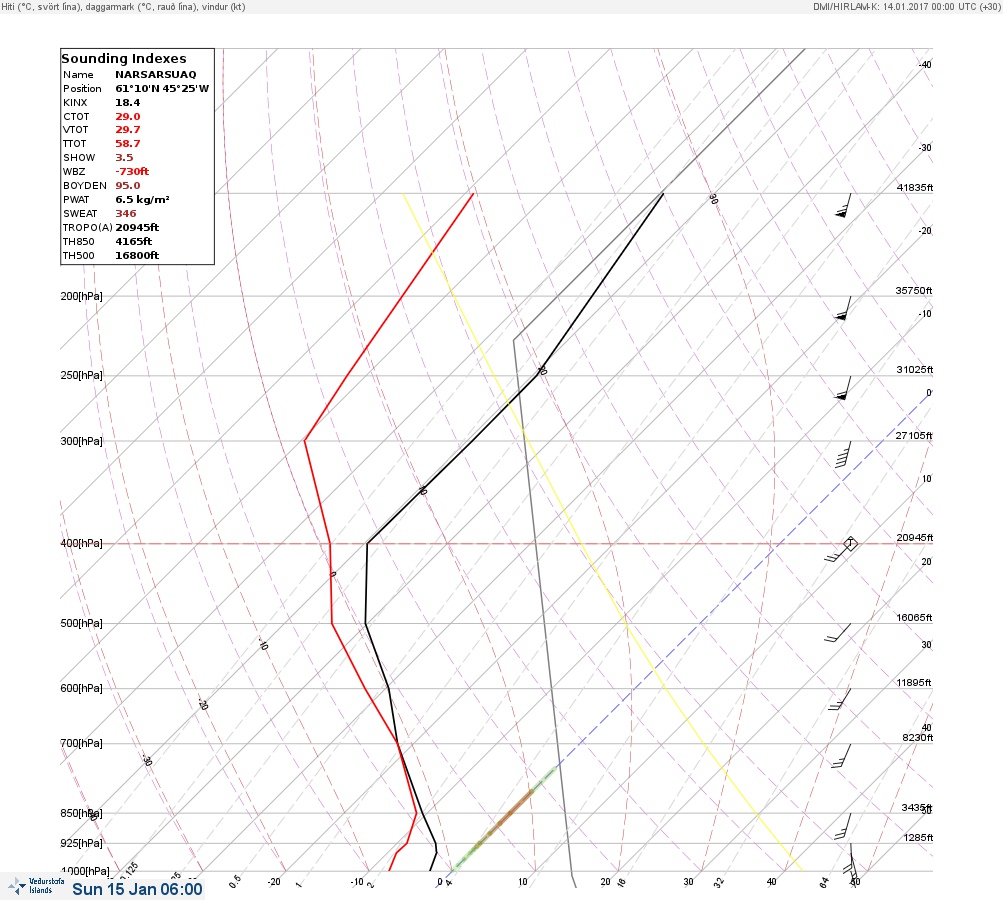Click the 11895ft altitude label
Viewport: 1003px width, 900px height.
913,683
